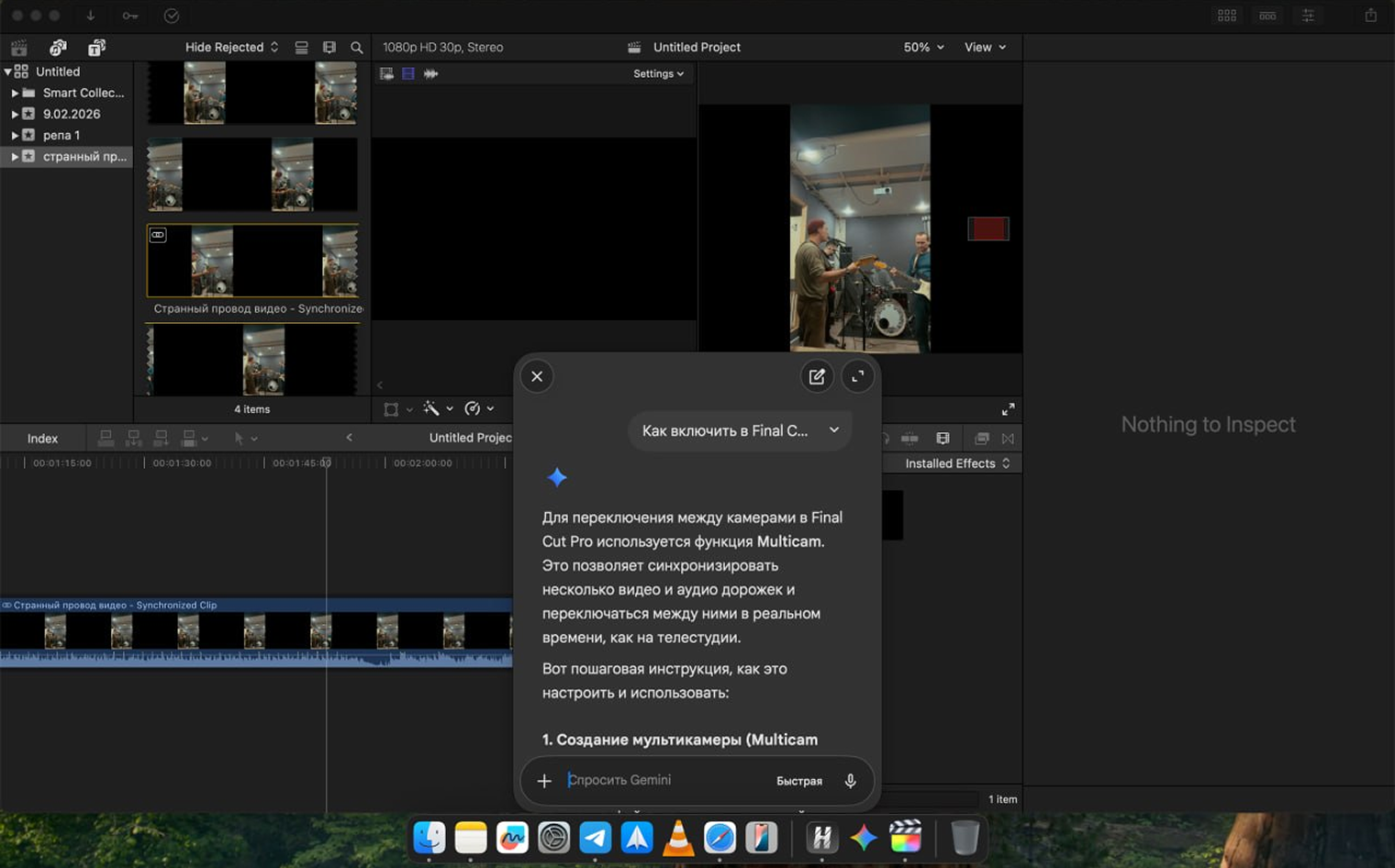Select video and audio angle switching icon
The height and width of the screenshot is (868, 1395).
click(x=387, y=73)
